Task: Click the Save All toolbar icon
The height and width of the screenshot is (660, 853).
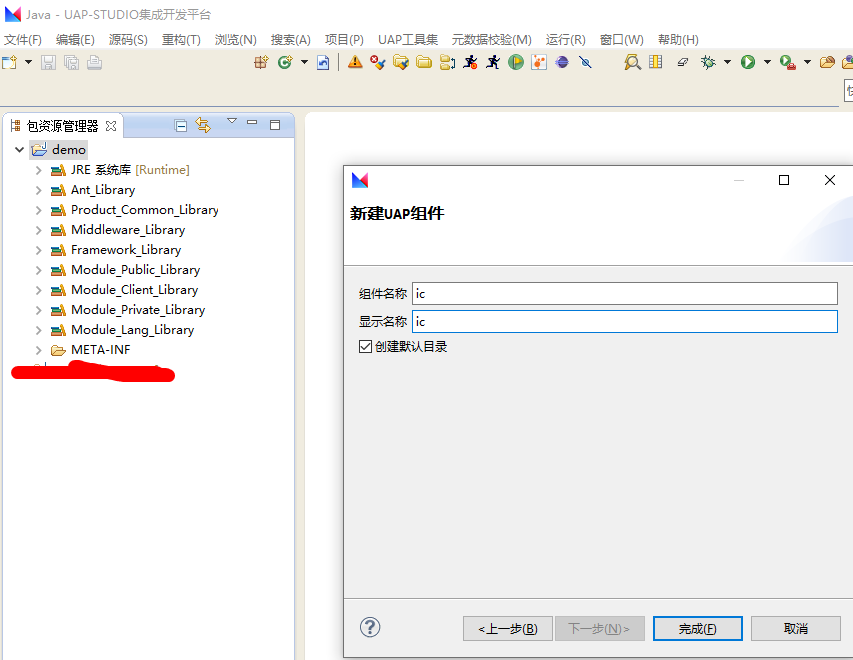Action: click(x=71, y=63)
